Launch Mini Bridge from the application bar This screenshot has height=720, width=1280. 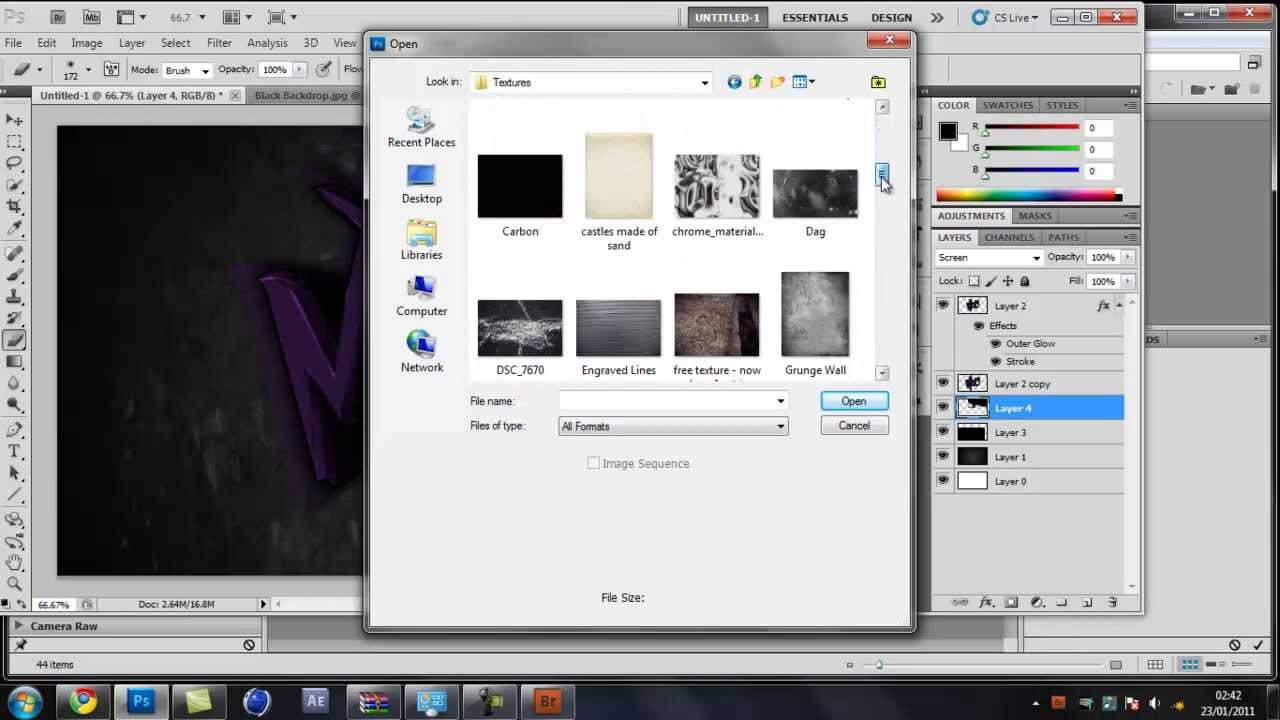(x=91, y=17)
